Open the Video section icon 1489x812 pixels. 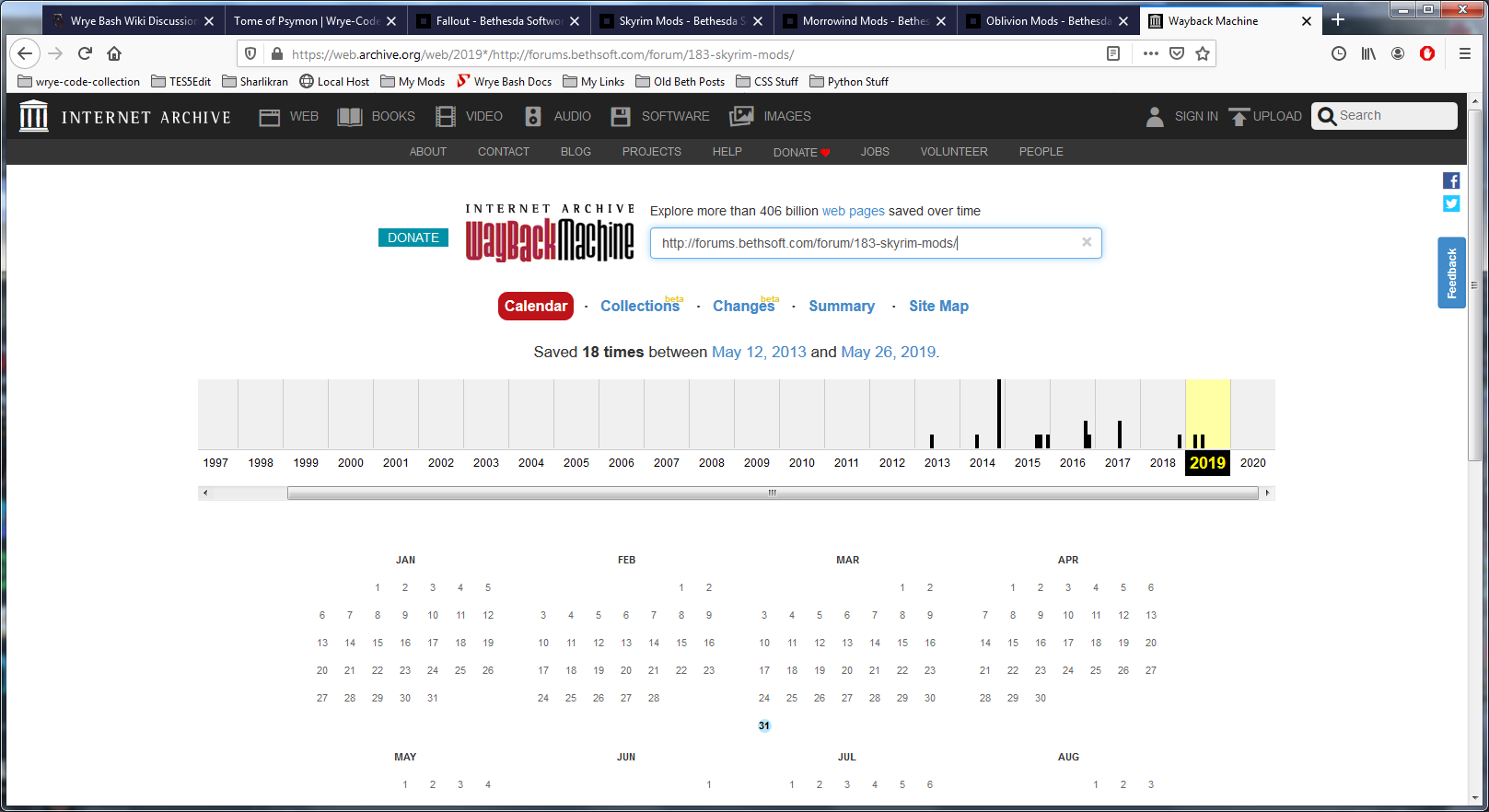tap(446, 117)
